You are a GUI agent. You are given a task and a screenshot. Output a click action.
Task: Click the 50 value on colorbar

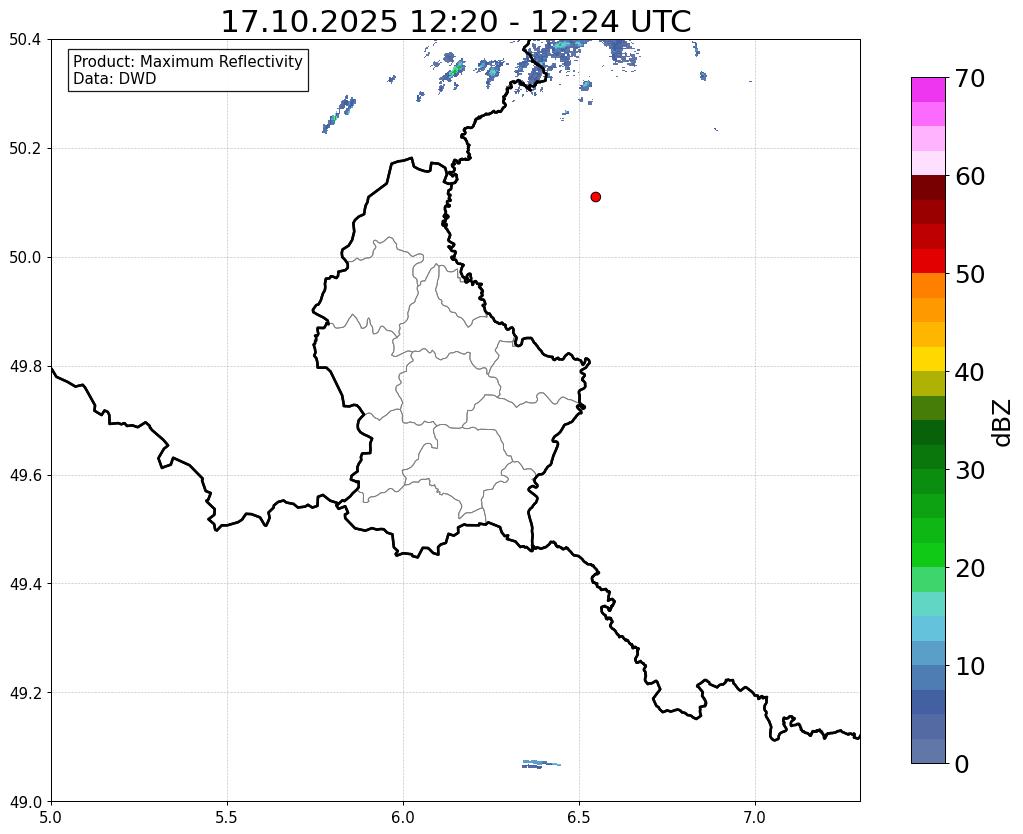970,274
